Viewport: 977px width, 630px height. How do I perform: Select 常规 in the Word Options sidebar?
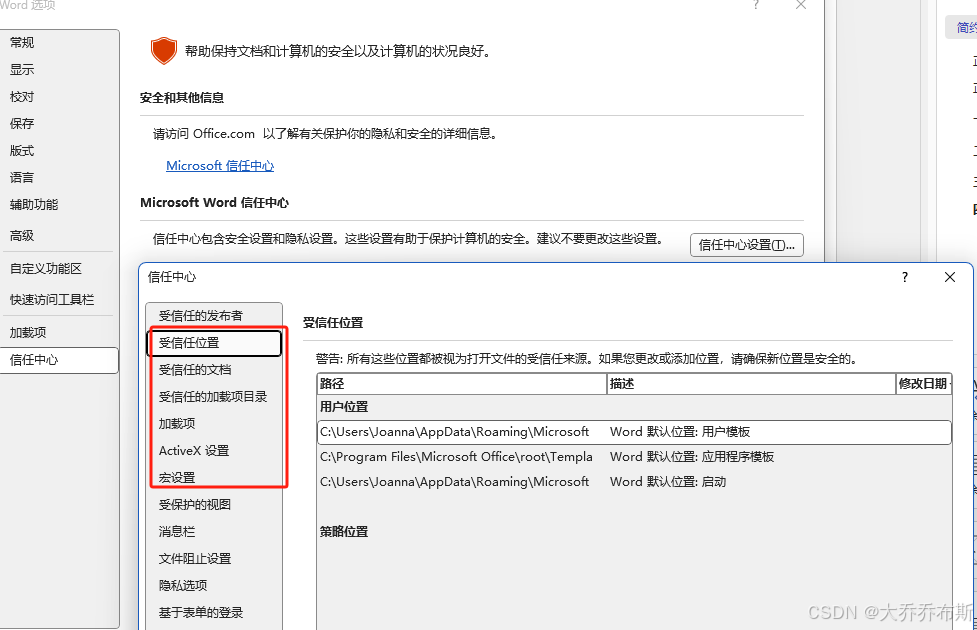[x=21, y=42]
